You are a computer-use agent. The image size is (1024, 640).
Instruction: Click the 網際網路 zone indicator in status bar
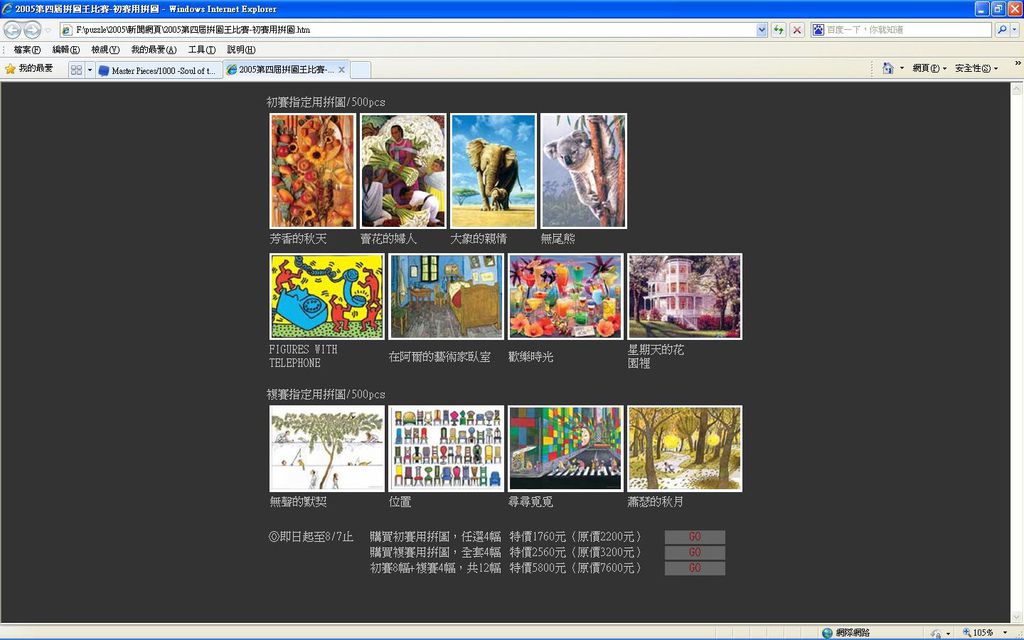846,633
